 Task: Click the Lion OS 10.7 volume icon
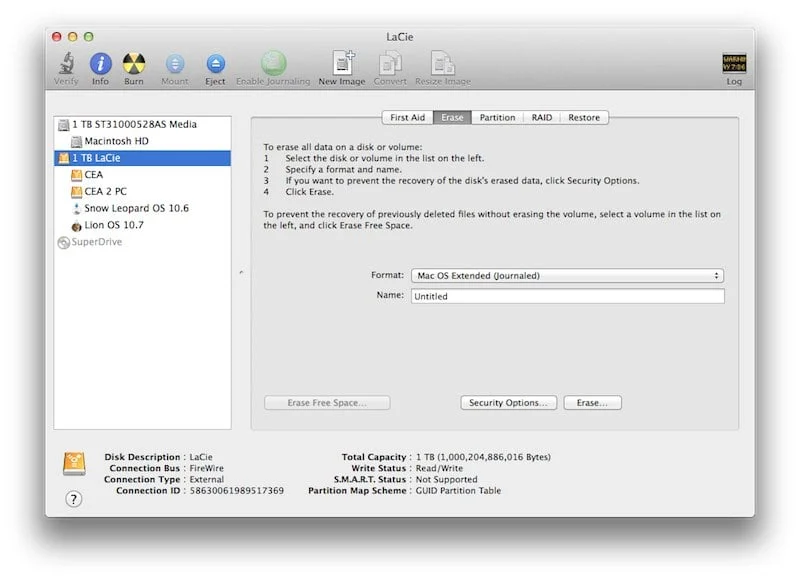pyautogui.click(x=77, y=225)
